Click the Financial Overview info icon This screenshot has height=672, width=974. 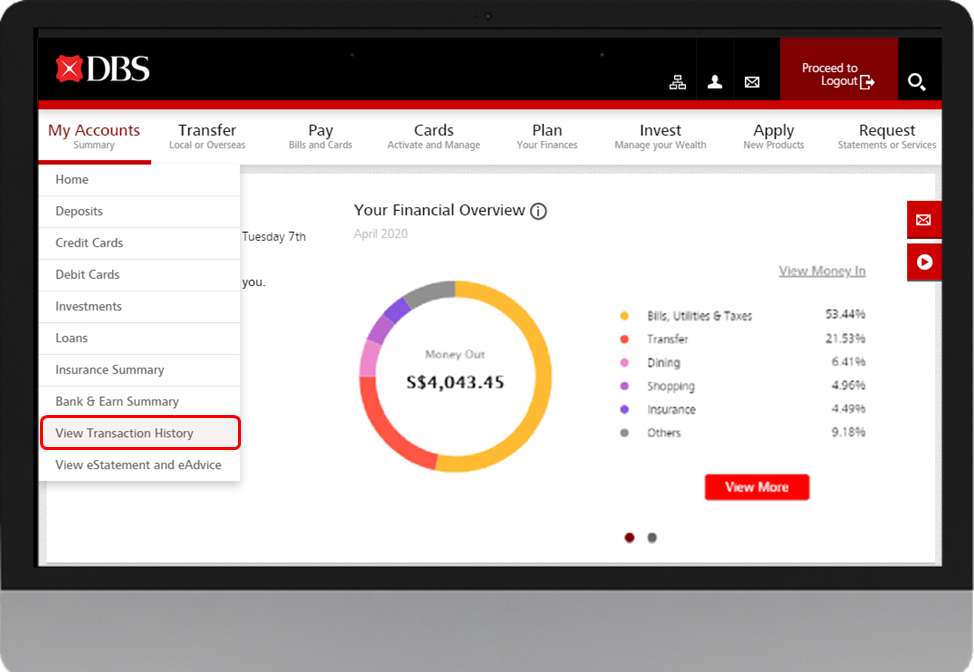pyautogui.click(x=539, y=211)
